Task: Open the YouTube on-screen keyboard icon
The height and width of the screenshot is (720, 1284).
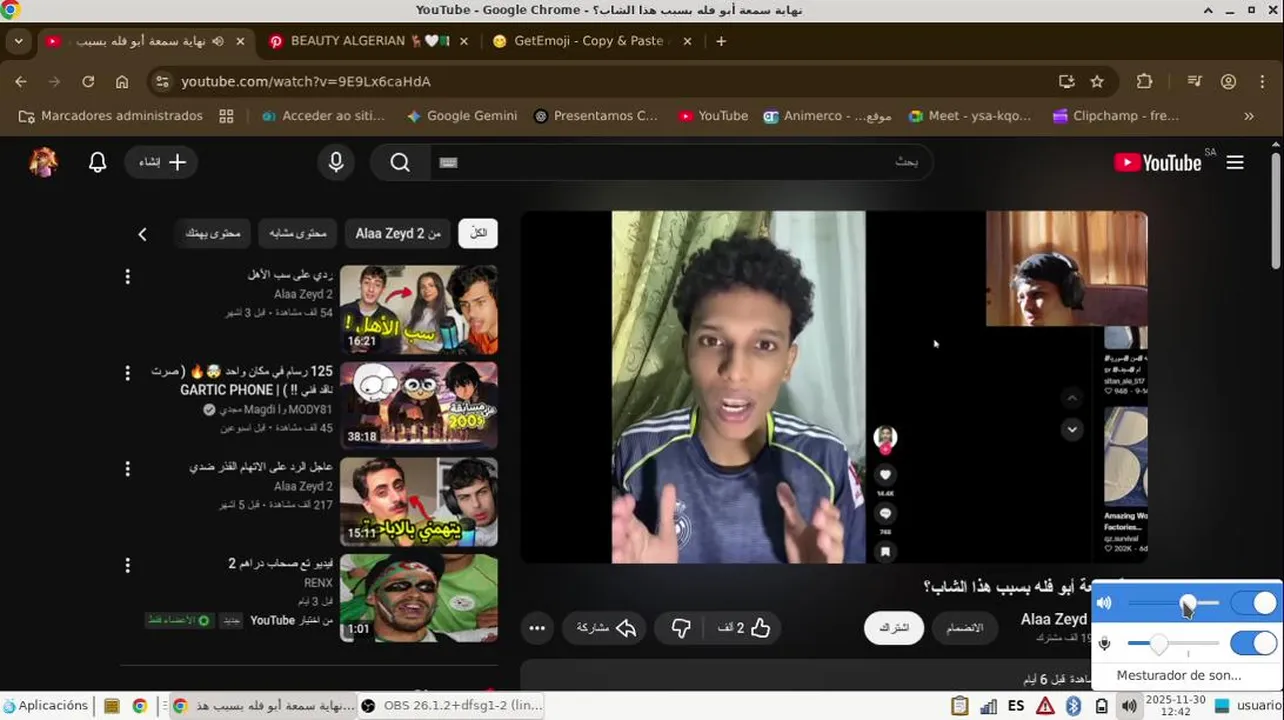Action: pyautogui.click(x=448, y=163)
